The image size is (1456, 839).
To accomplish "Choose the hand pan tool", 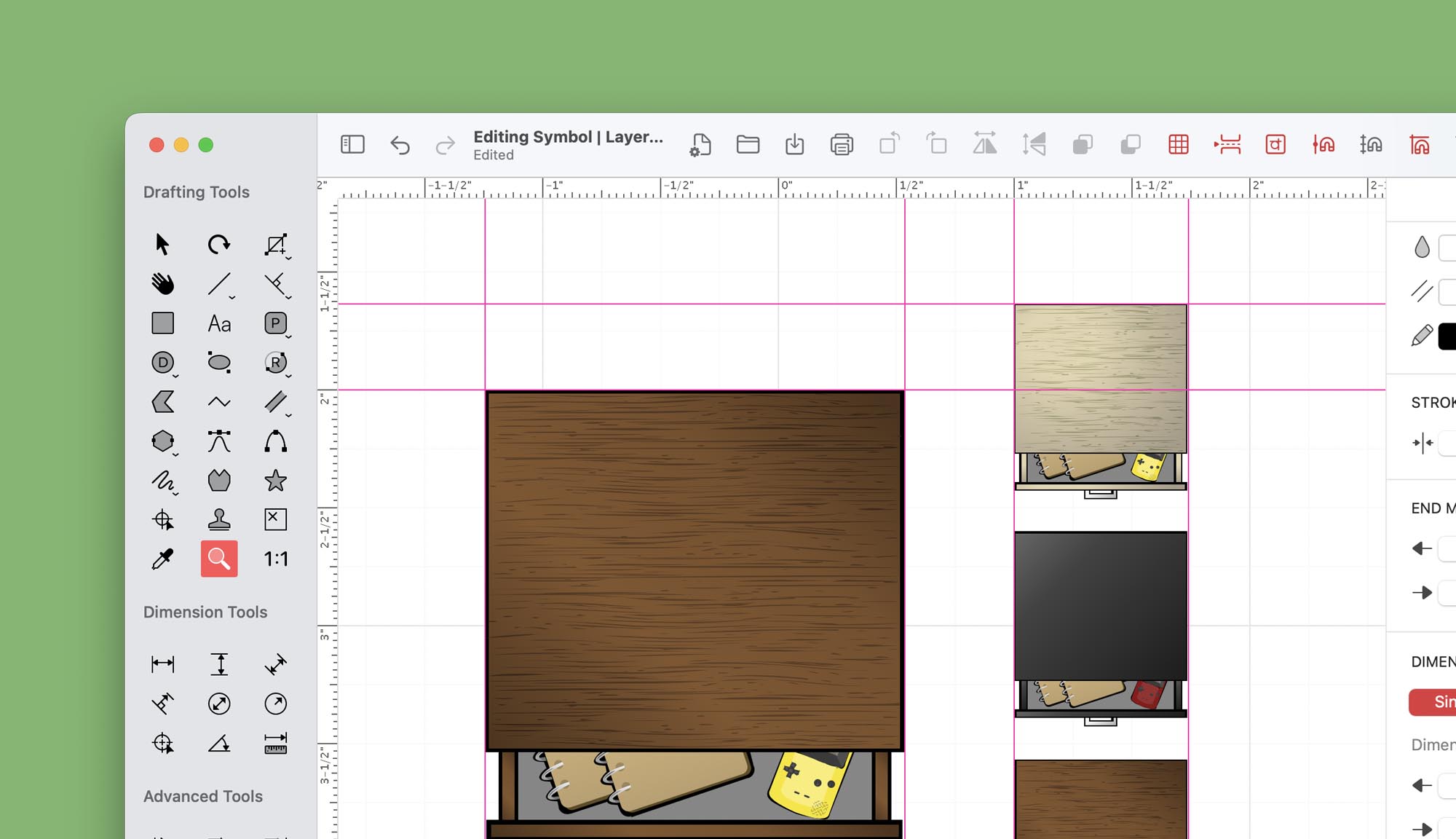I will (x=162, y=283).
